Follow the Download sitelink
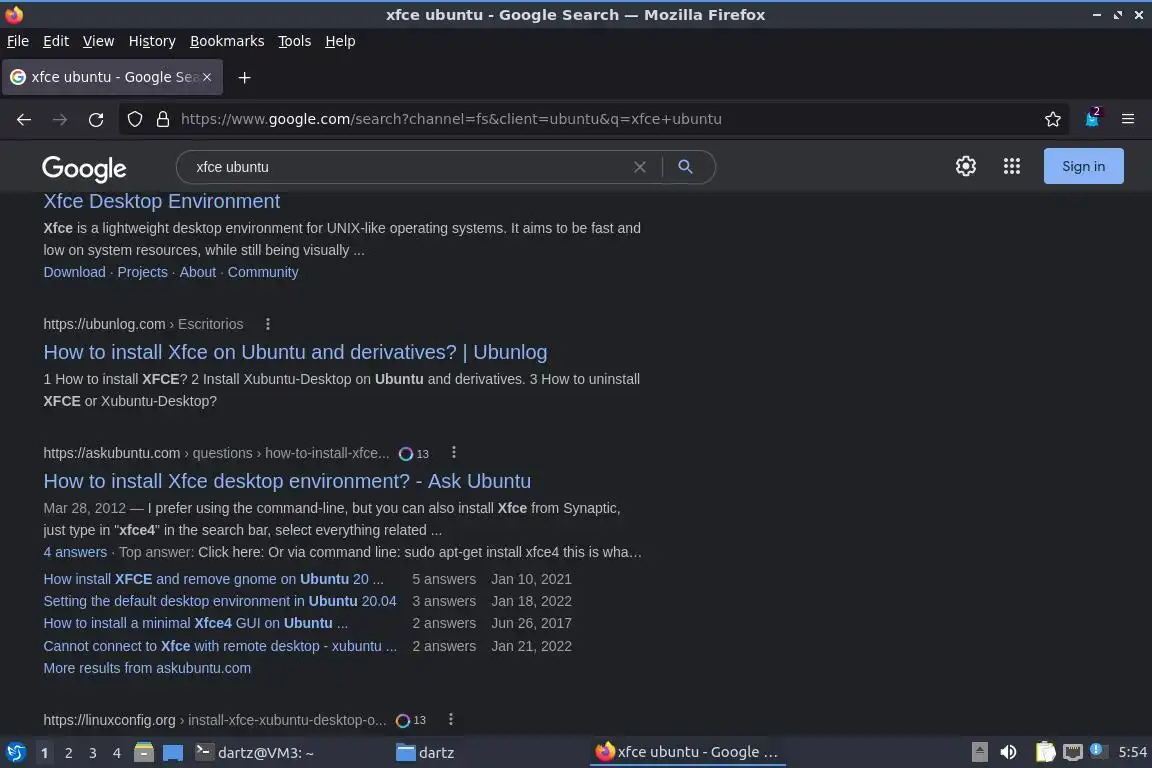Viewport: 1152px width, 768px height. (x=74, y=272)
